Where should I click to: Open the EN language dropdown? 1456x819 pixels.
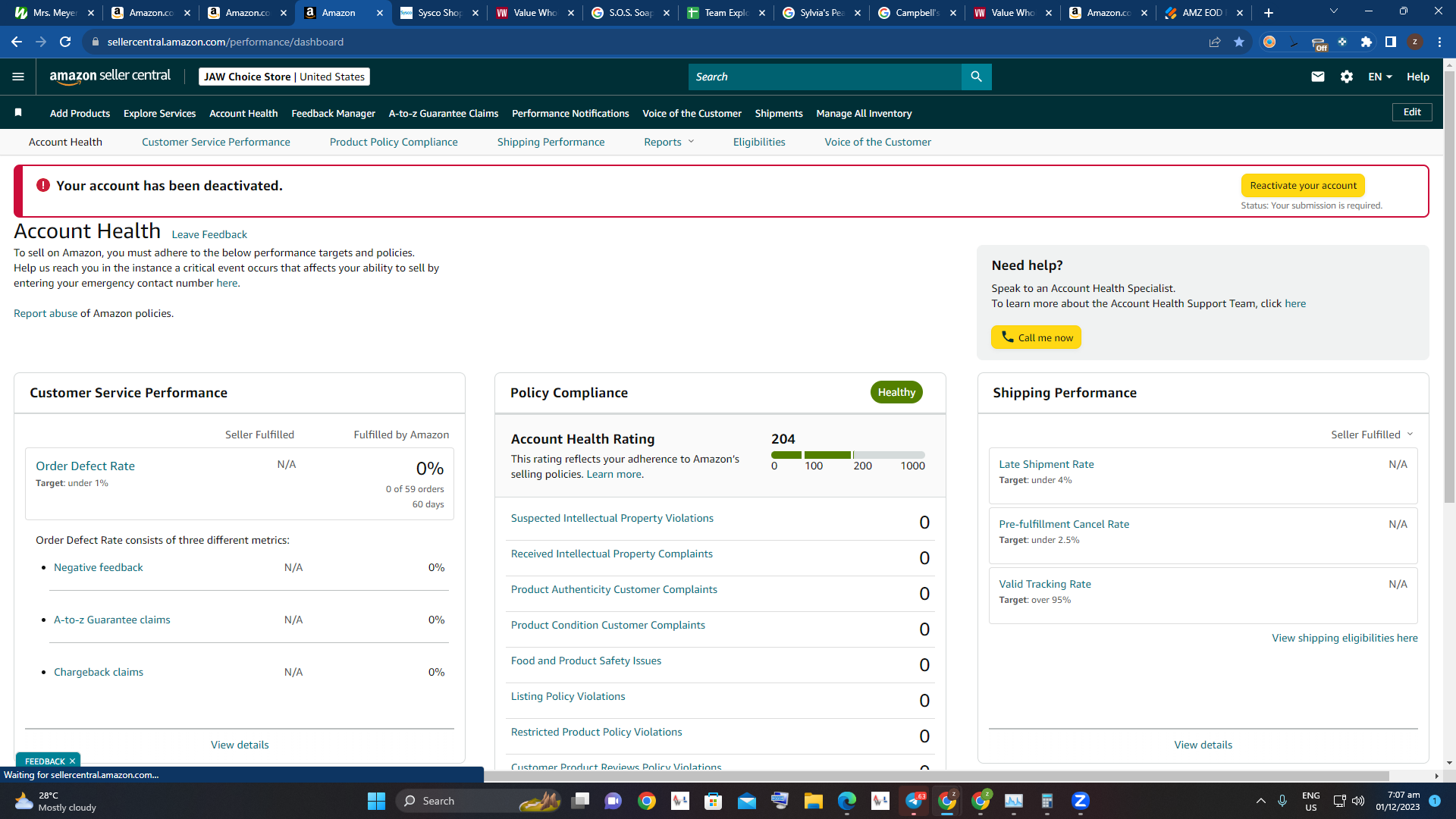point(1380,77)
